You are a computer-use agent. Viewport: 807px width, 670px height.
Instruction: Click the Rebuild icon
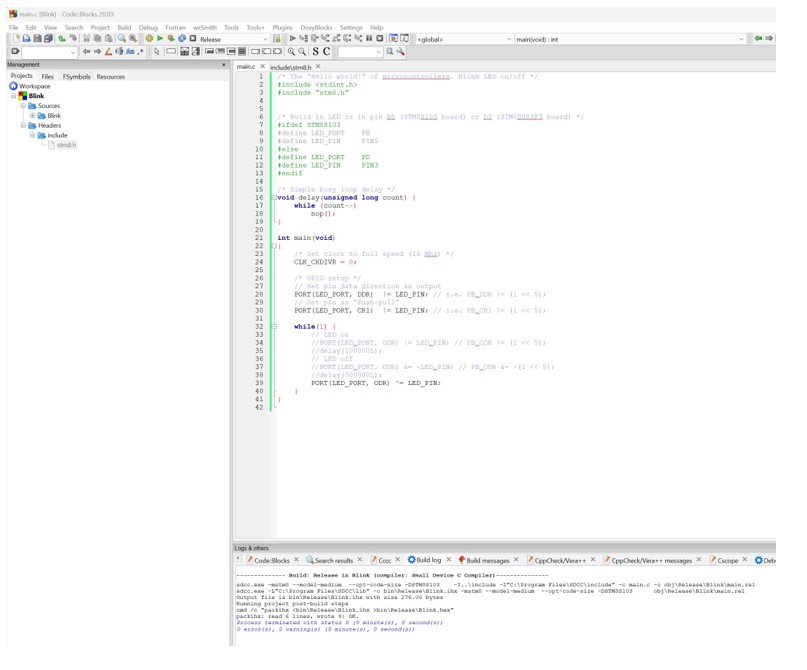[x=182, y=39]
